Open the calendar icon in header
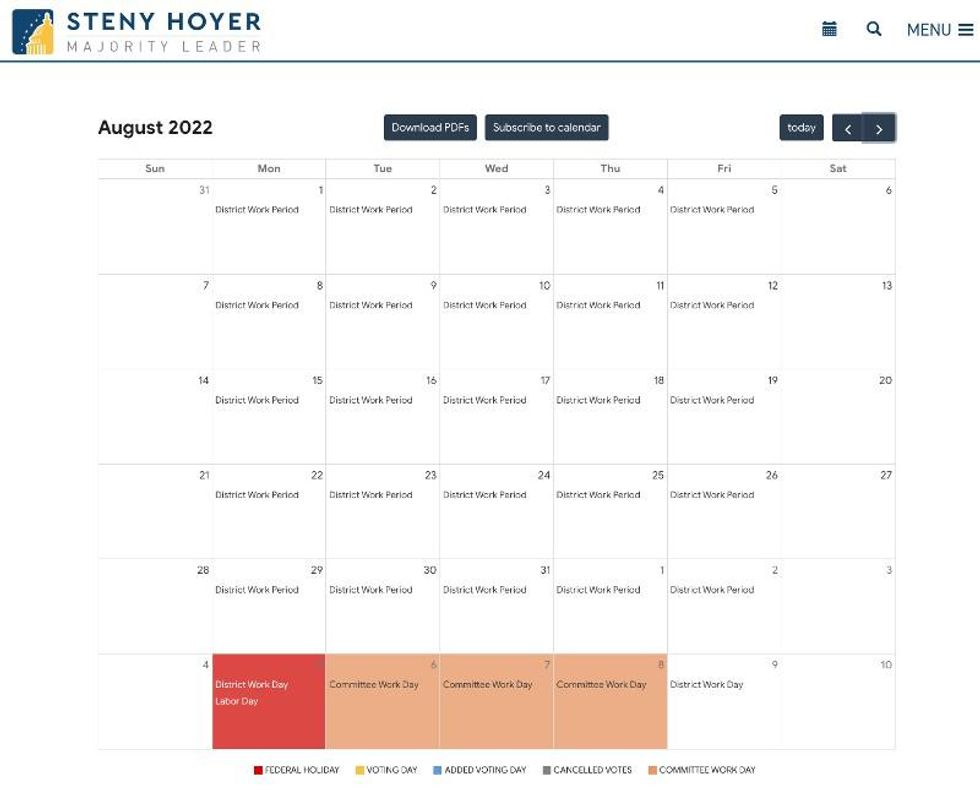 pyautogui.click(x=829, y=29)
